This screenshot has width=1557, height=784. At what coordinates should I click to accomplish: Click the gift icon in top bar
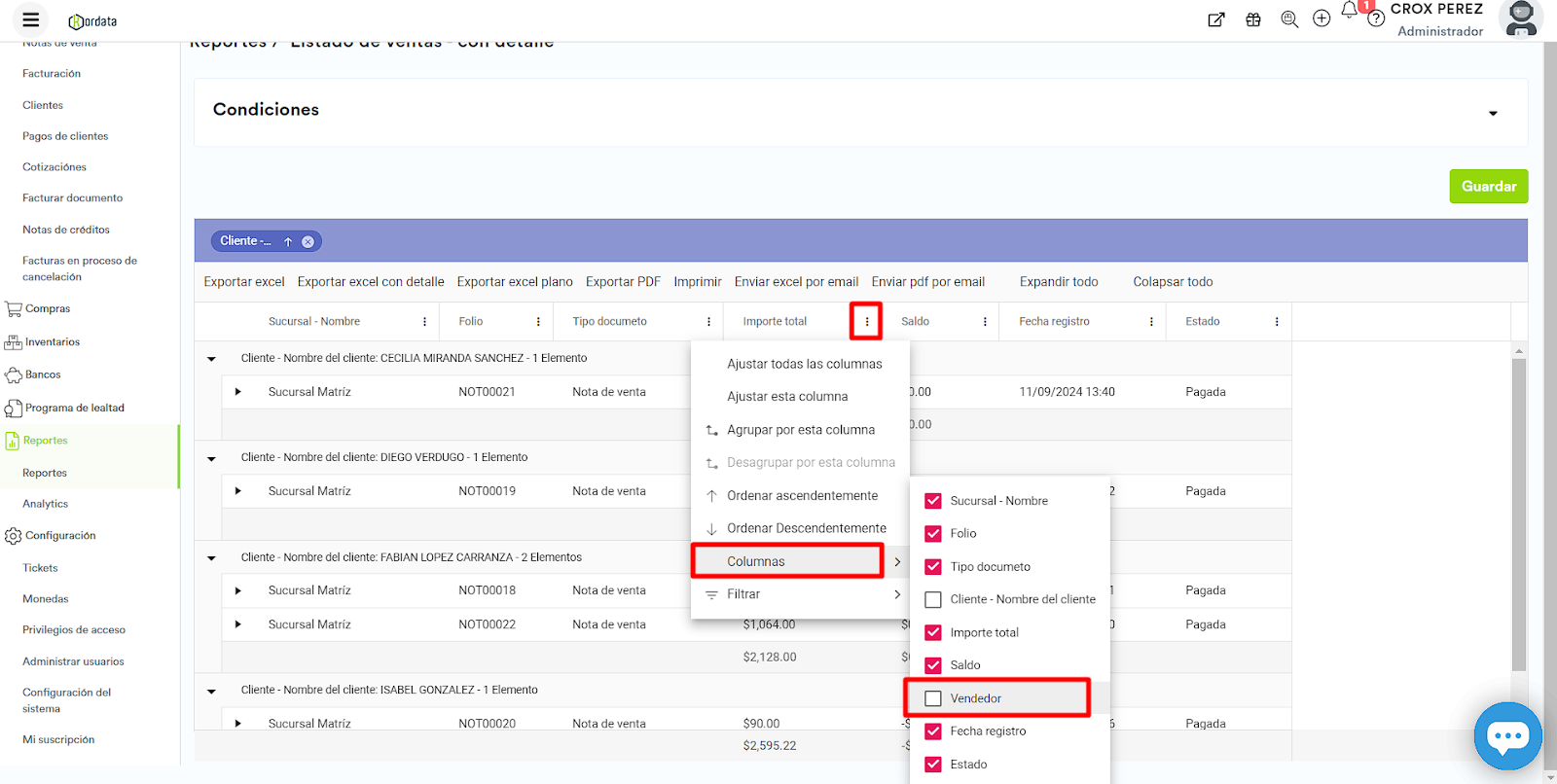coord(1253,19)
